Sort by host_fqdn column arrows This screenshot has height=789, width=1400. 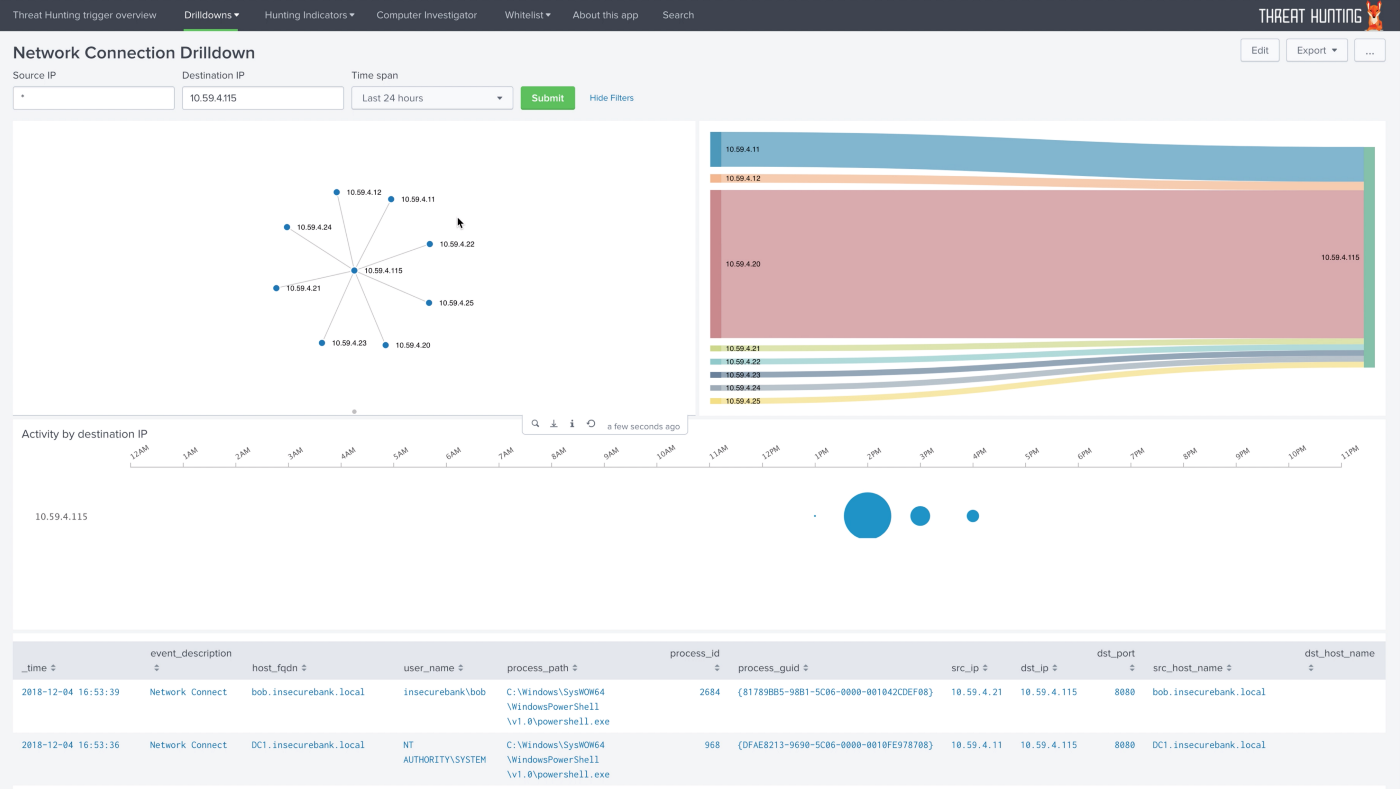click(x=304, y=668)
